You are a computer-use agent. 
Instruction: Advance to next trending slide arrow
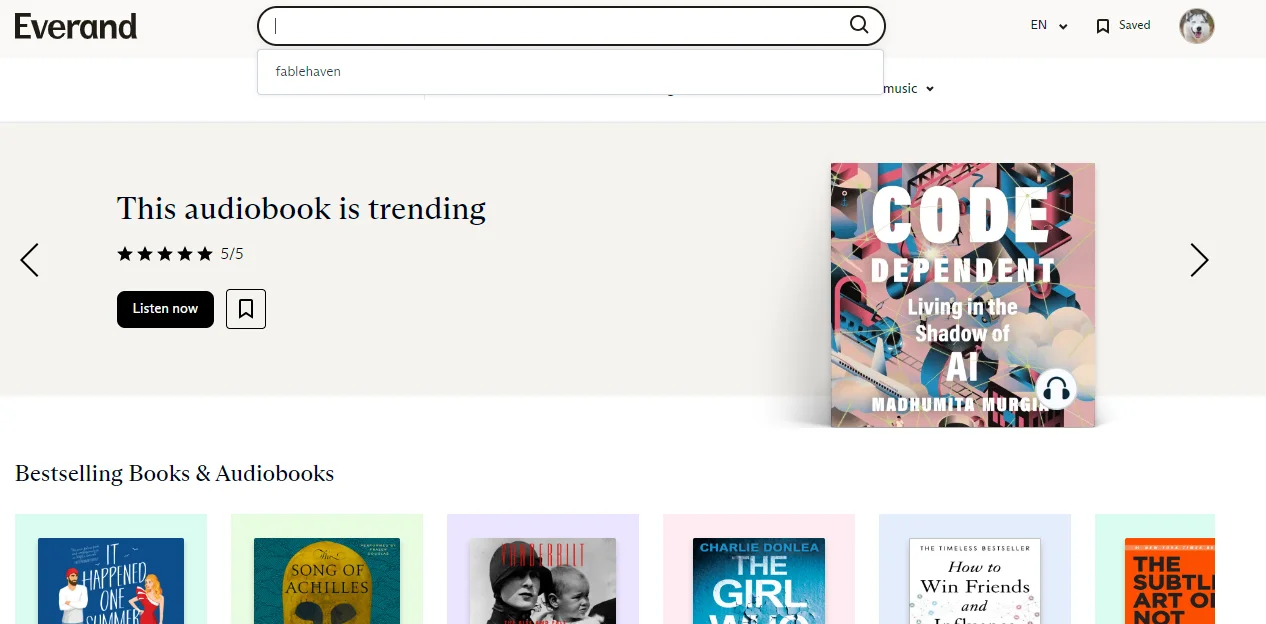click(1199, 260)
